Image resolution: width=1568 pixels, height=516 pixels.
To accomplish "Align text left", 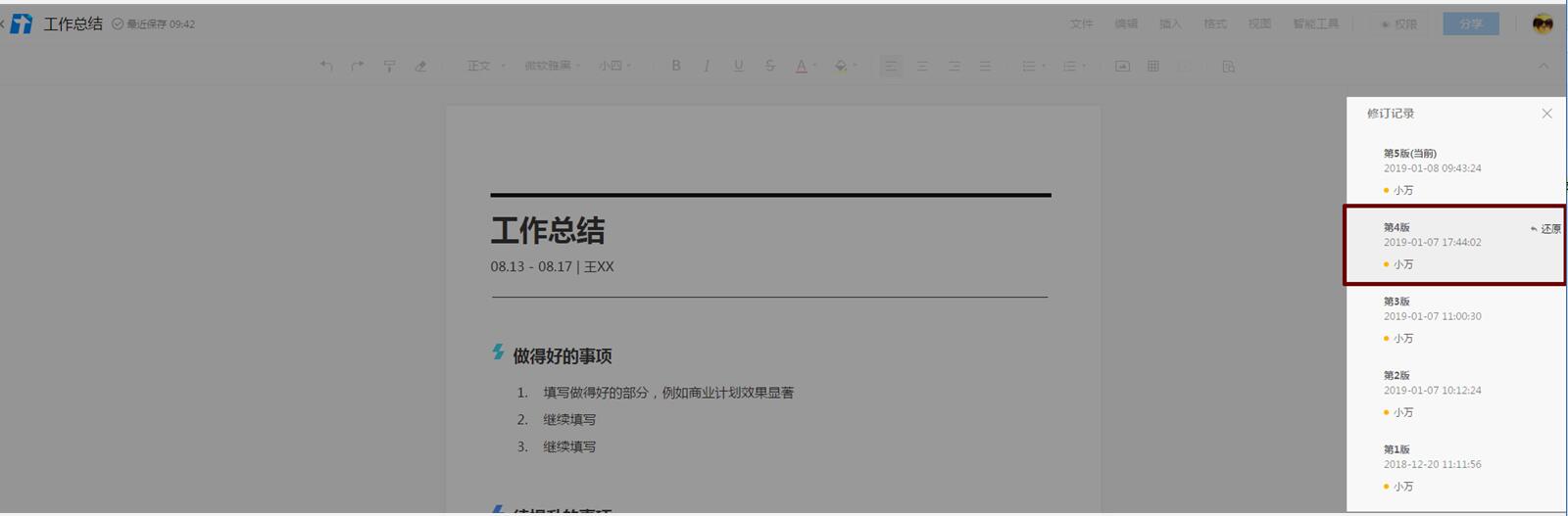I will coord(891,66).
